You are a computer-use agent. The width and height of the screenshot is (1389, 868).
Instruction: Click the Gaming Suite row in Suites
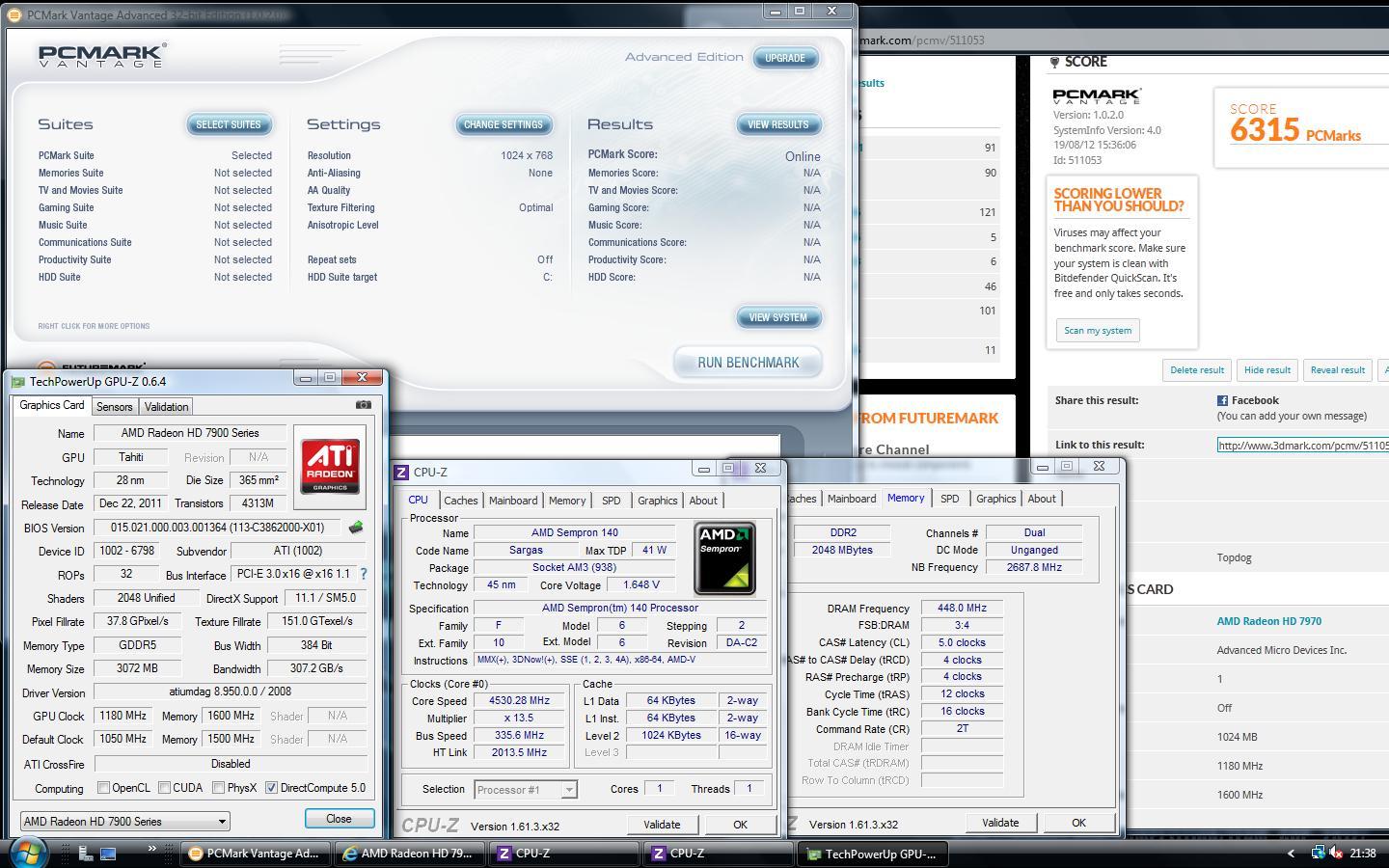click(155, 207)
